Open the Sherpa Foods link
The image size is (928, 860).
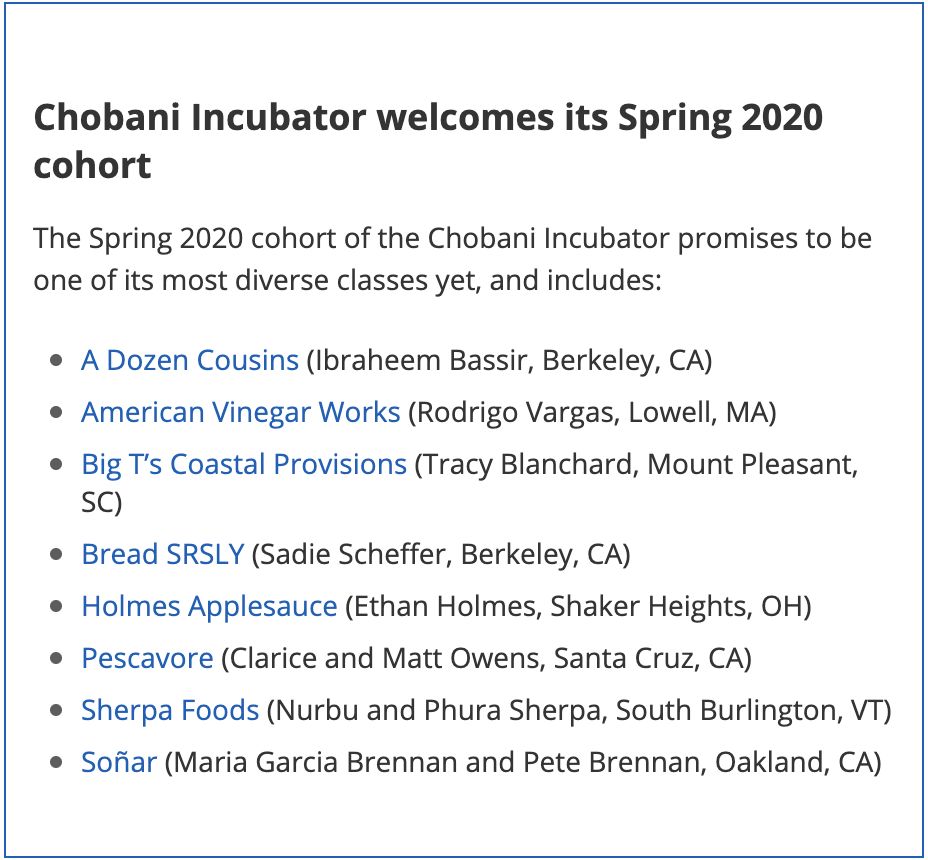point(170,710)
